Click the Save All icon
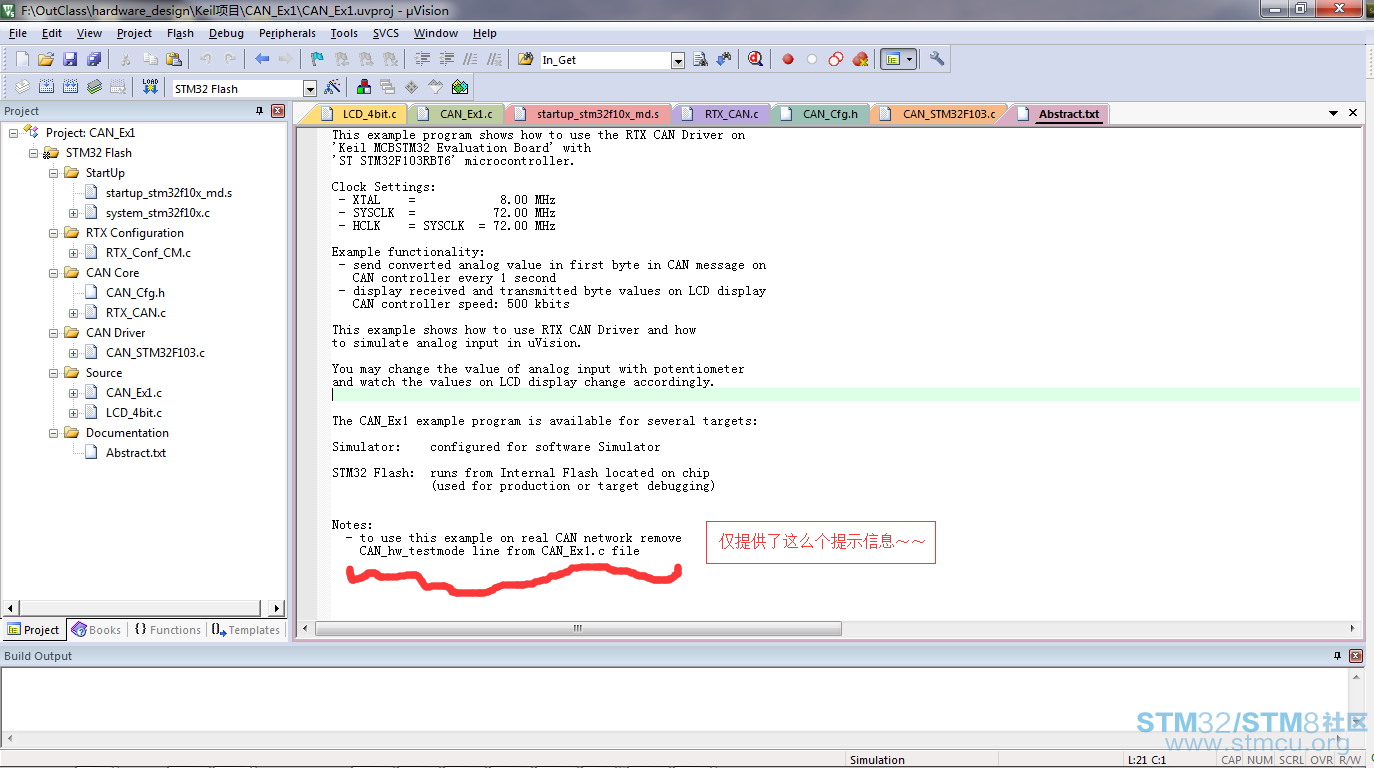Screen dimensions: 1374x768 [94, 59]
